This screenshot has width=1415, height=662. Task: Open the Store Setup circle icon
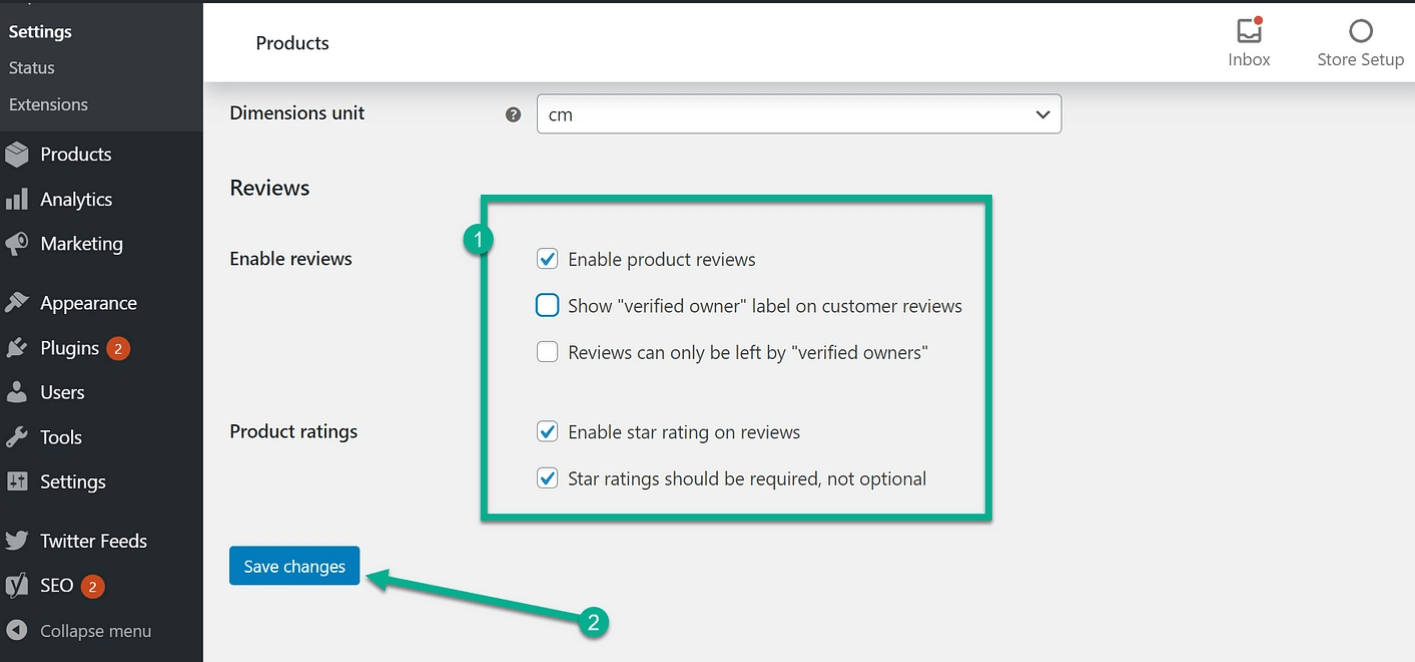[1360, 31]
